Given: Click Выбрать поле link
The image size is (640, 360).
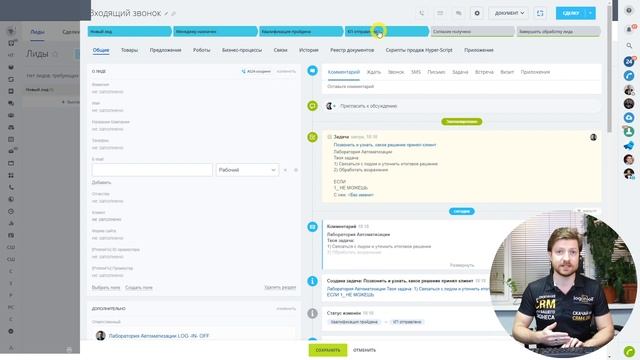Looking at the screenshot, I should 106,288.
